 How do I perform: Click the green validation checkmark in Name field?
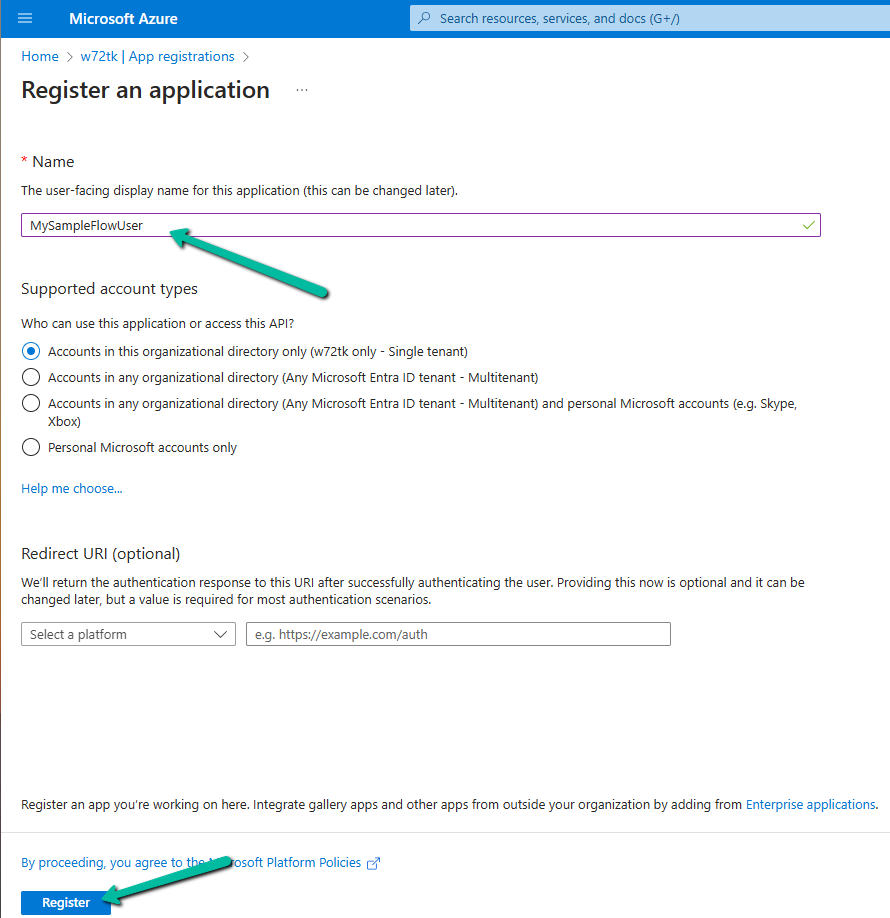click(808, 225)
